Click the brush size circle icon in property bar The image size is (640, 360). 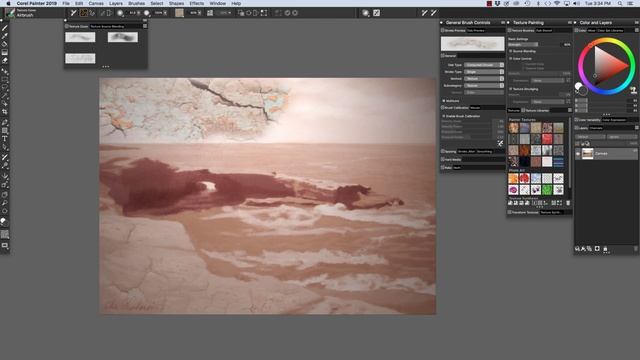tap(120, 13)
